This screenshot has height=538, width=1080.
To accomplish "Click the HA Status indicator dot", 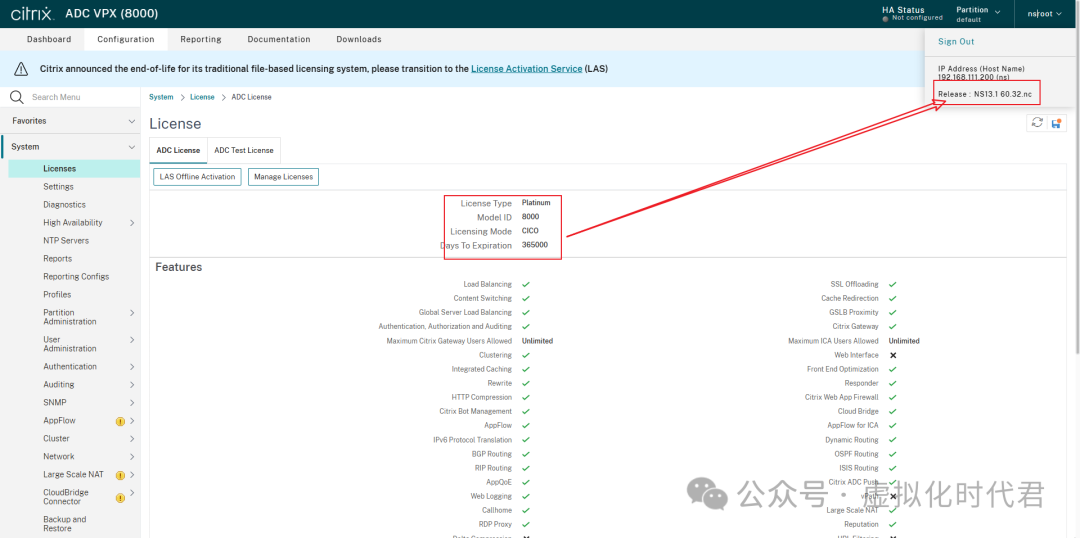I will pos(885,18).
